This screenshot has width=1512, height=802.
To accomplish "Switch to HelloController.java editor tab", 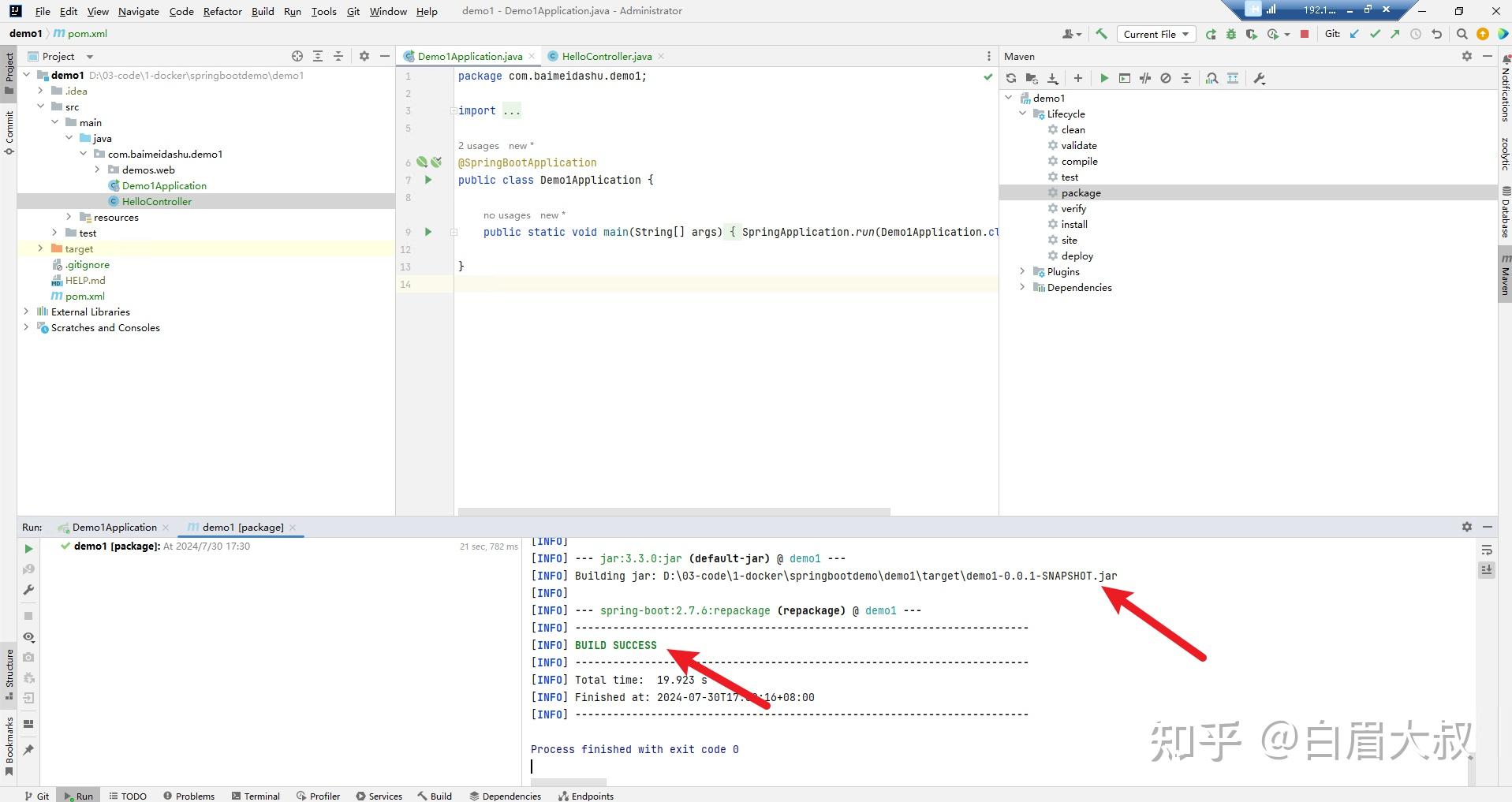I will coord(607,56).
